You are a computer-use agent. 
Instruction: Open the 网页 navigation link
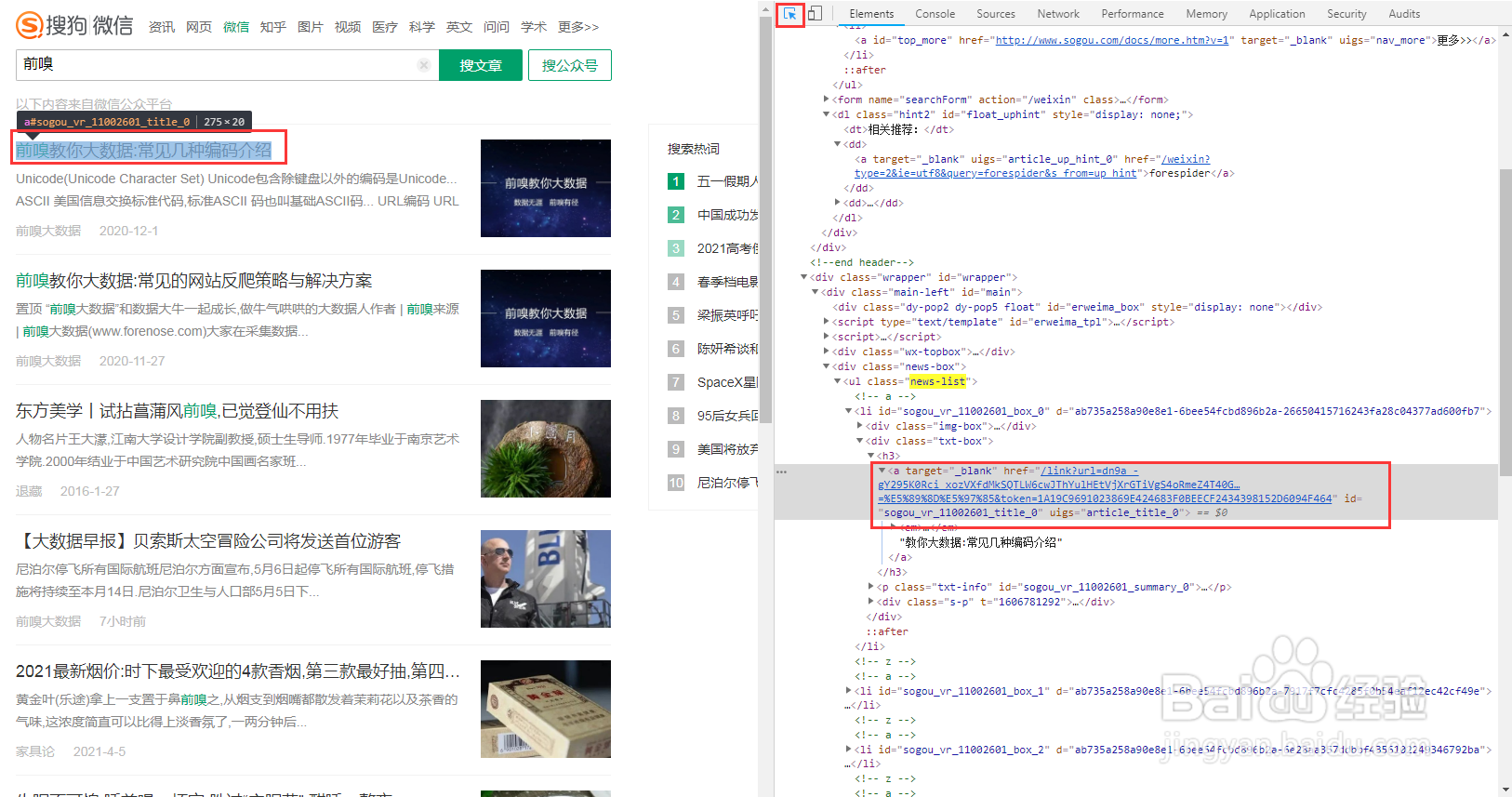point(199,27)
